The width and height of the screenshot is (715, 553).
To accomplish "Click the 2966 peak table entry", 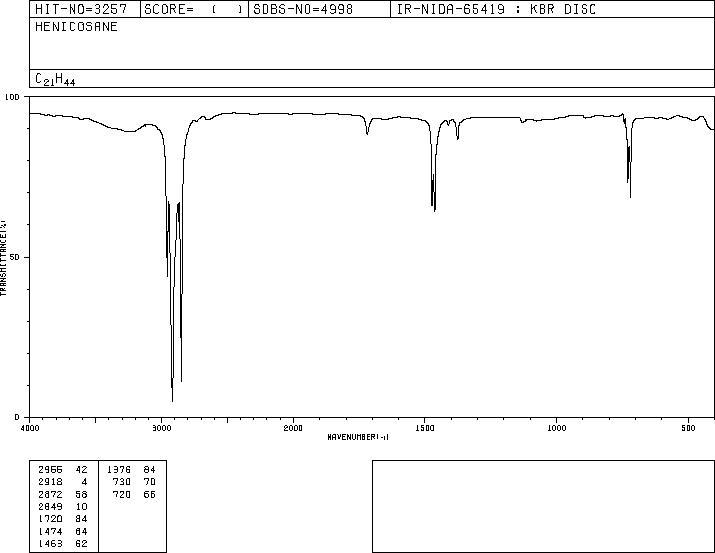I will coord(63,470).
